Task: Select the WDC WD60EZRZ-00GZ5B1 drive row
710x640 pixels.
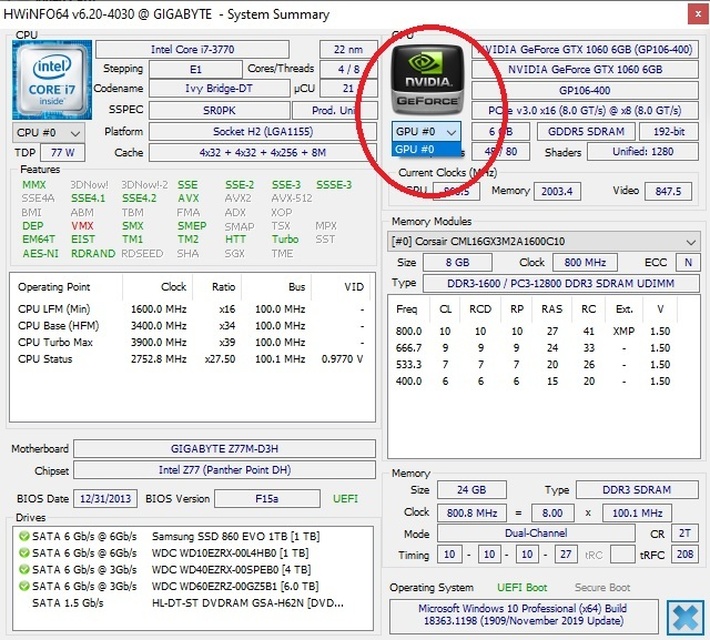Action: coord(193,586)
